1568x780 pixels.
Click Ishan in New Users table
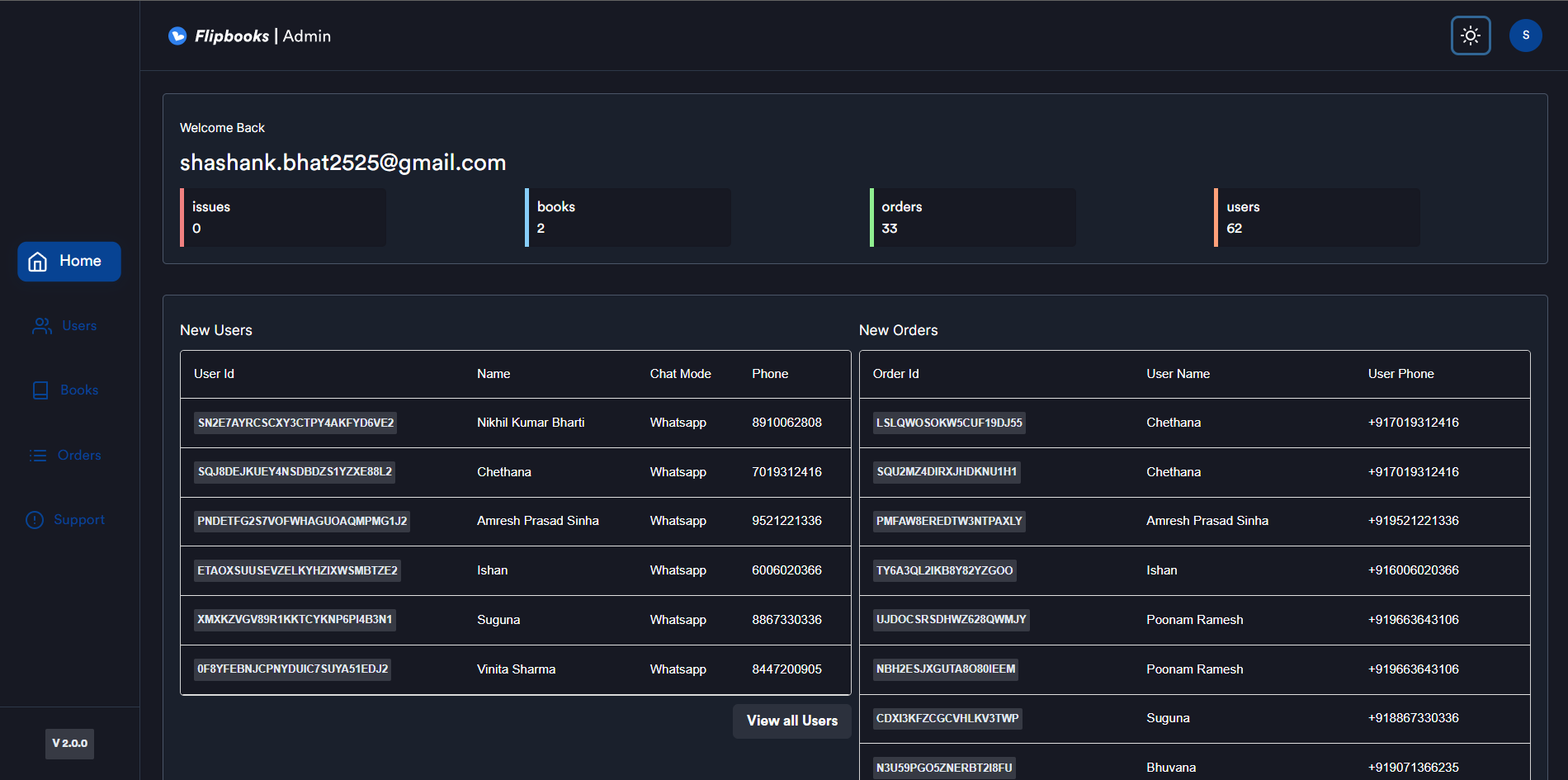point(492,570)
